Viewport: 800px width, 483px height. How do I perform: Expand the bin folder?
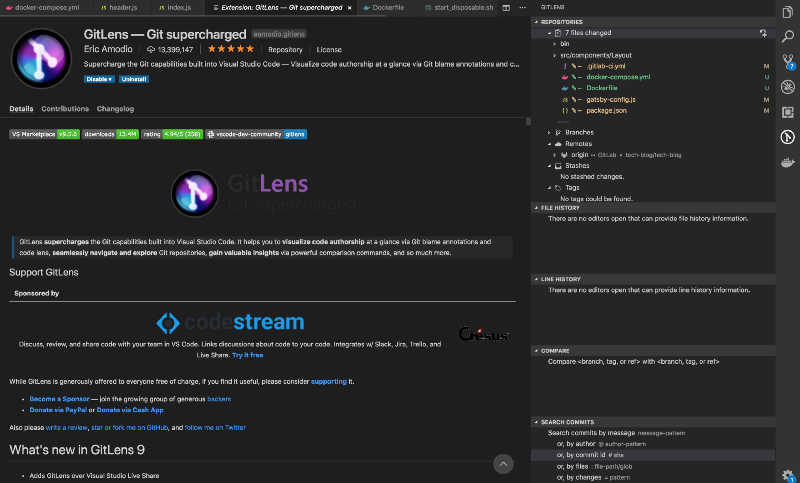(555, 44)
